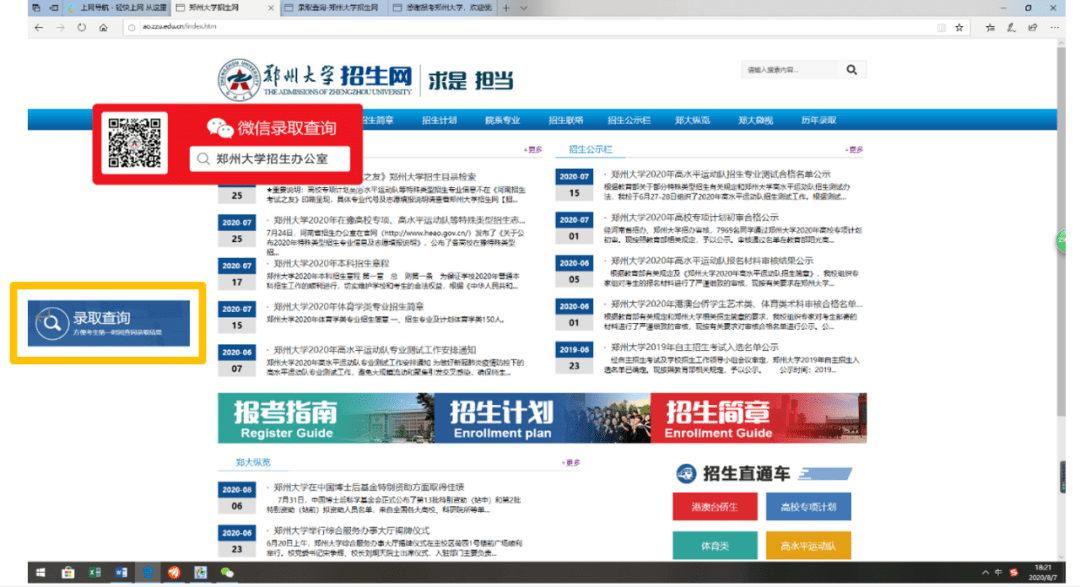The image size is (1080, 587).
Task: Add this page to favorites star
Action: pos(959,28)
